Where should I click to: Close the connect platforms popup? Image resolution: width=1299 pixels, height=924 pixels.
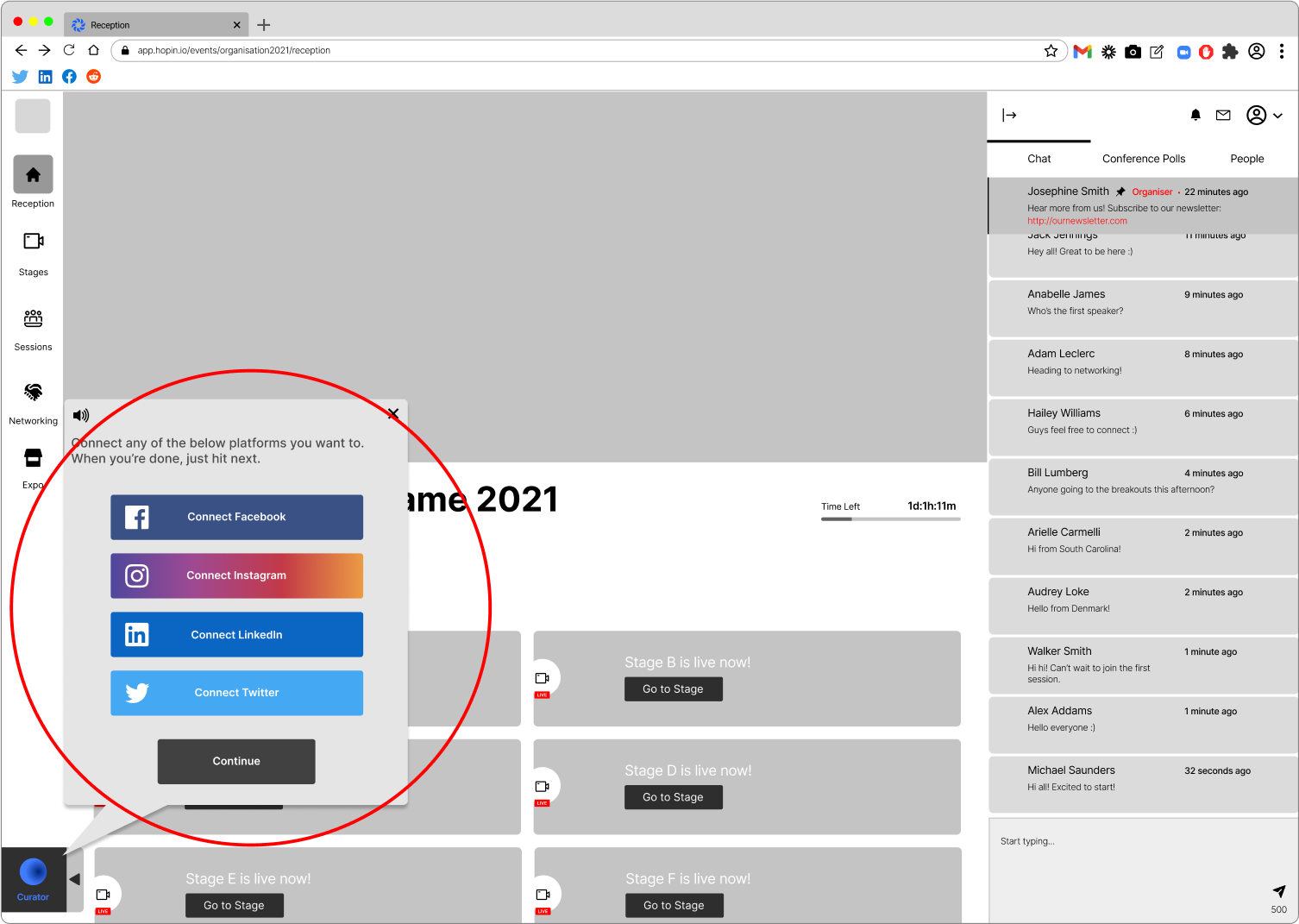coord(392,414)
